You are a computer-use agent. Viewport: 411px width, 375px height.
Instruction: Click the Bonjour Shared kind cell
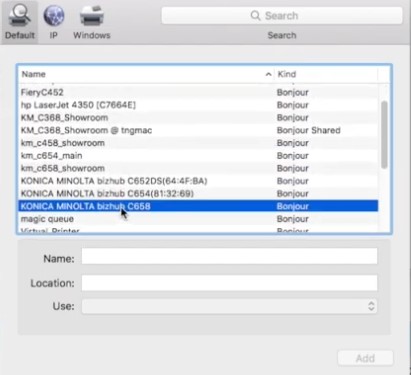click(309, 130)
